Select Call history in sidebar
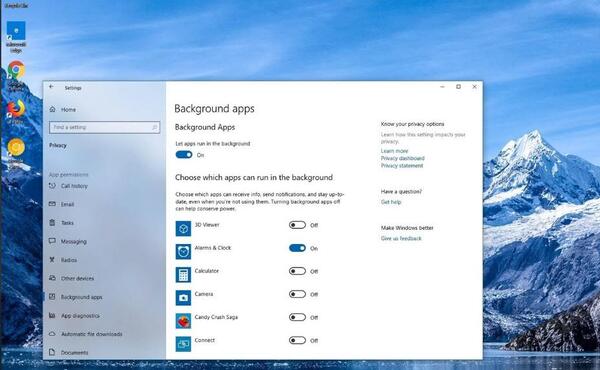Image resolution: width=600 pixels, height=370 pixels. pyautogui.click(x=74, y=186)
